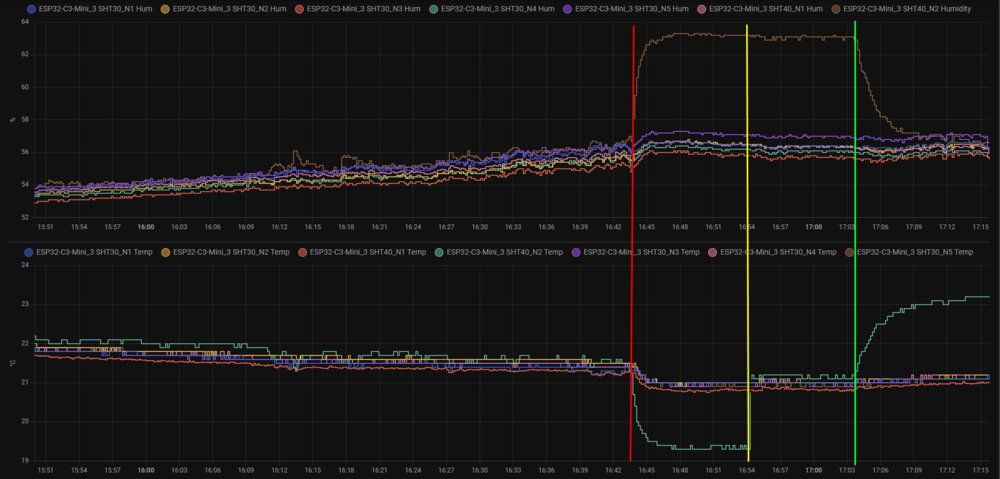Click the 16:48 tick in temperature chart
Viewport: 1000px width, 479px height.
tap(680, 469)
